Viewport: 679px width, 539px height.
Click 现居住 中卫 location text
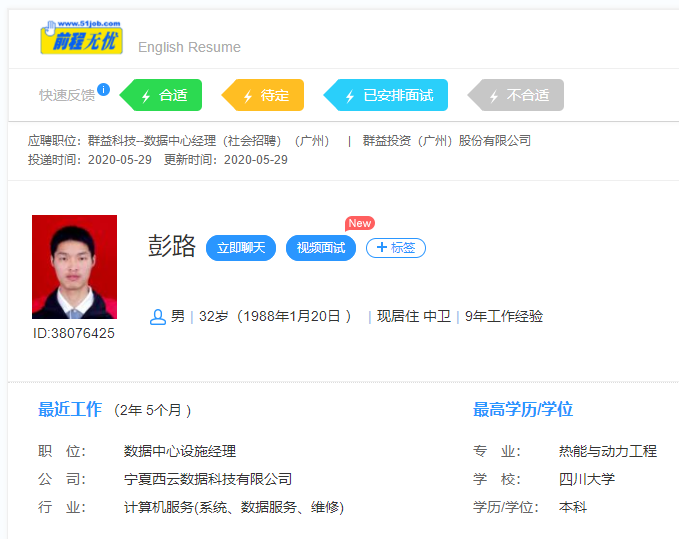414,316
